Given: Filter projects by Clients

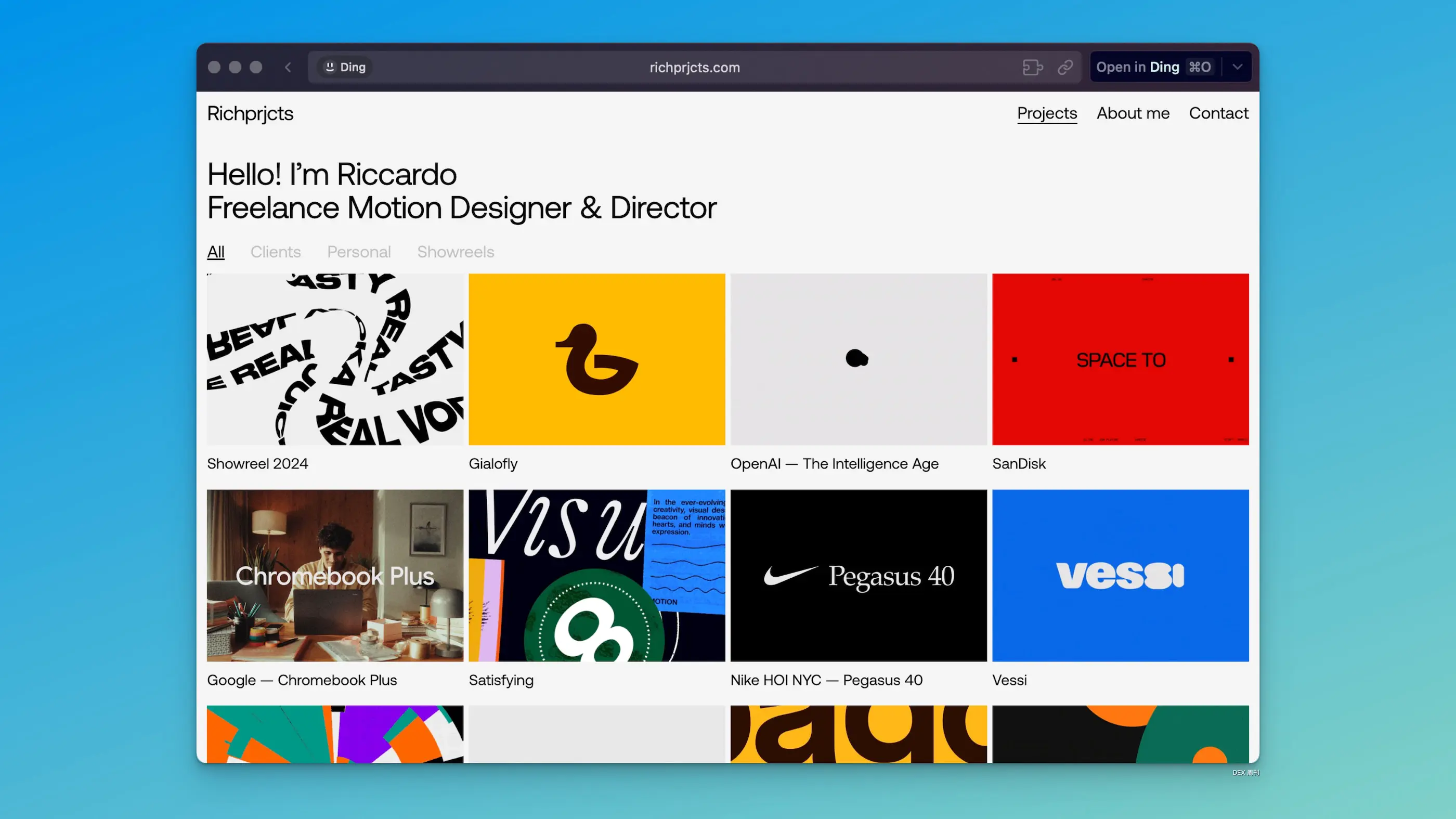Looking at the screenshot, I should click(x=275, y=252).
